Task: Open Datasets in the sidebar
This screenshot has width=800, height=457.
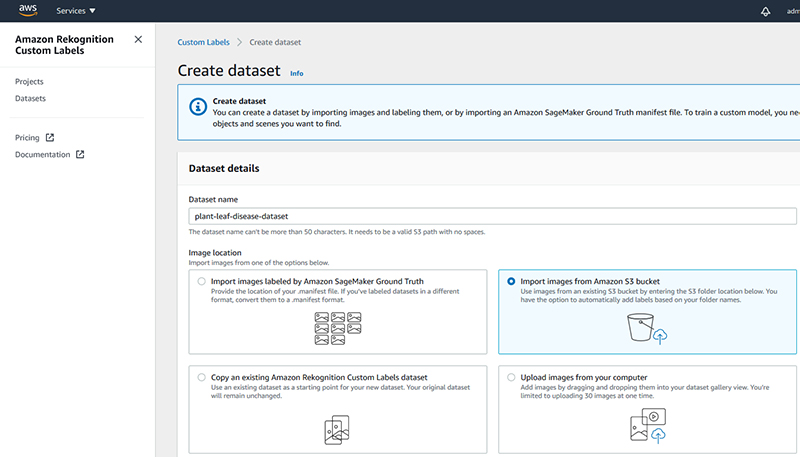Action: [30, 98]
